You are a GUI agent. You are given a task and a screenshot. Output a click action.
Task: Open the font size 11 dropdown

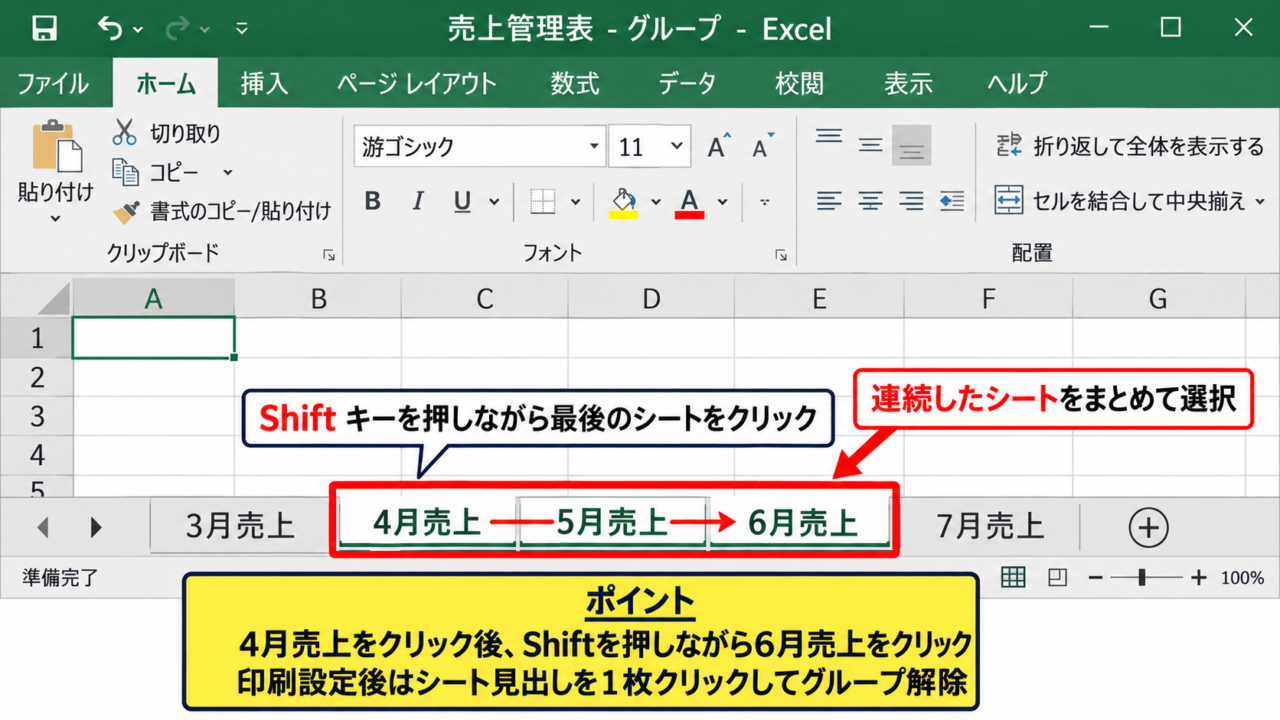(x=678, y=147)
